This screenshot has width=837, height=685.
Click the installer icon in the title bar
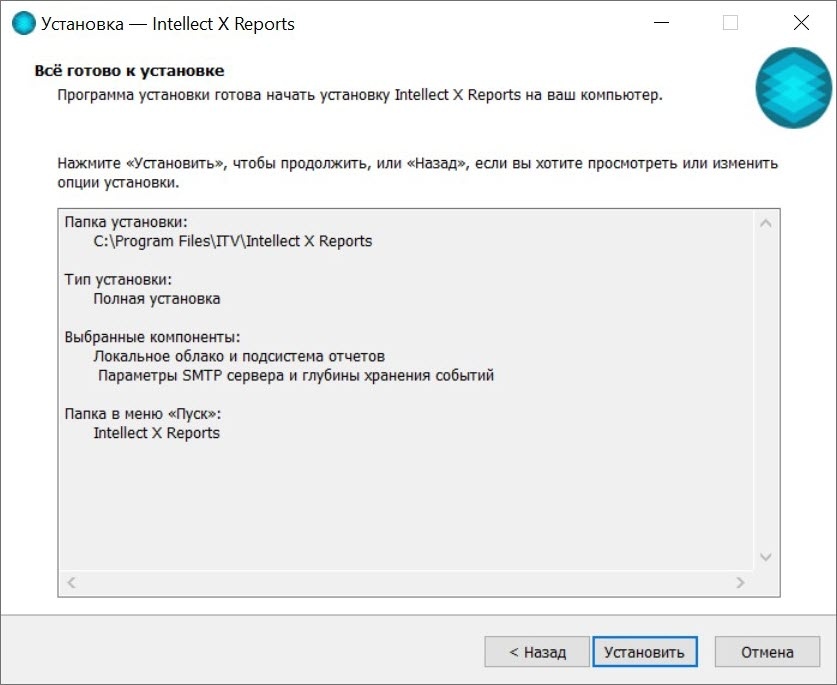[x=22, y=23]
